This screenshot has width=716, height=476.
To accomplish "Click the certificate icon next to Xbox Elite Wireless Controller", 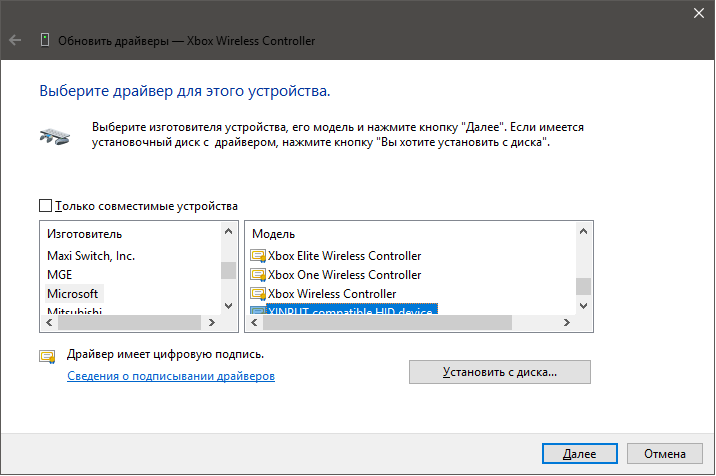I will click(258, 256).
